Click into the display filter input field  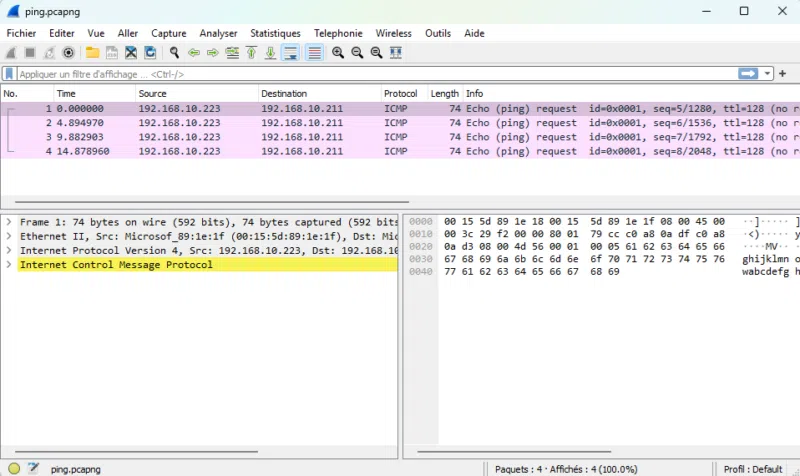click(x=370, y=74)
